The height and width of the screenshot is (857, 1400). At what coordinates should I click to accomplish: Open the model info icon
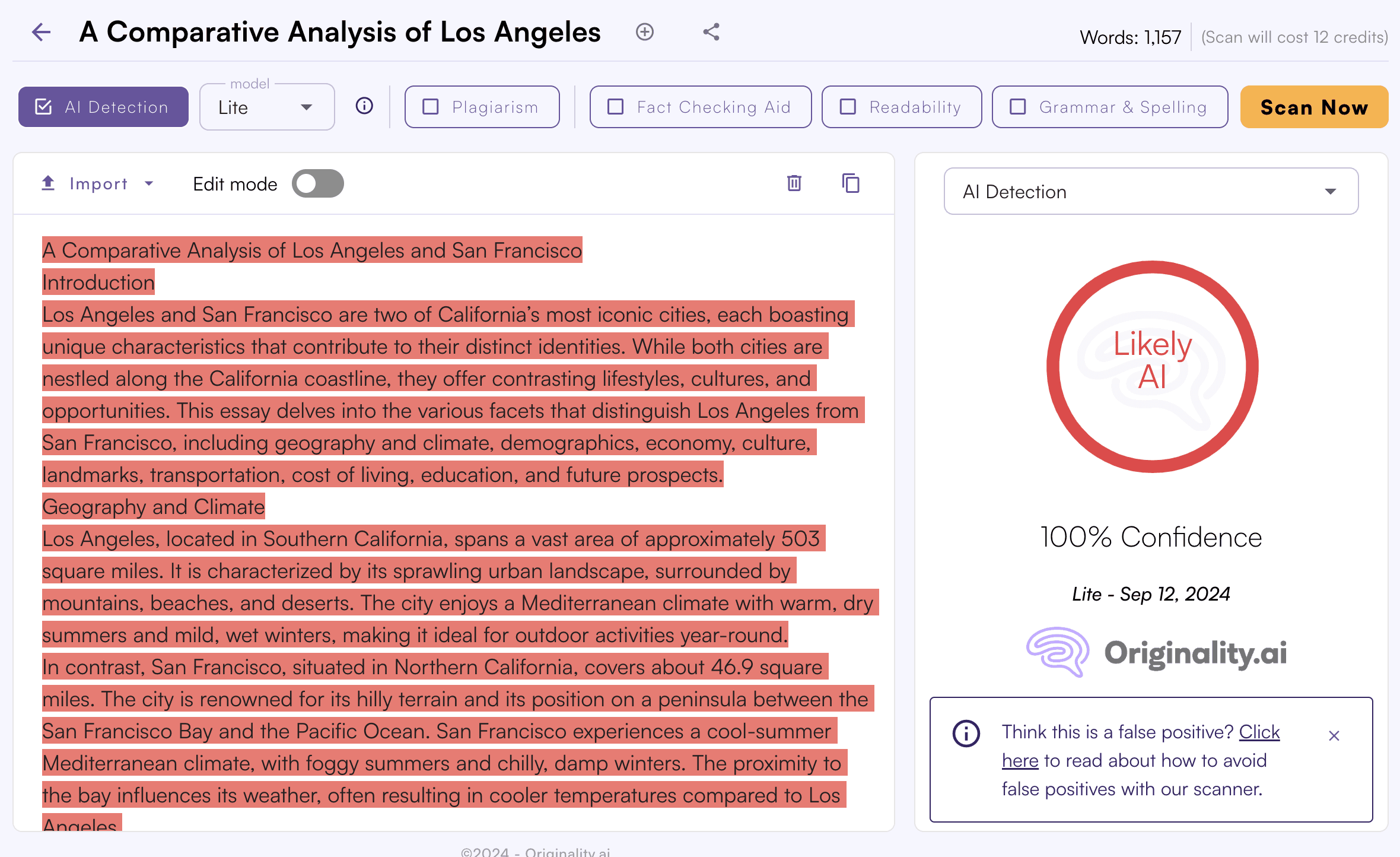click(364, 106)
